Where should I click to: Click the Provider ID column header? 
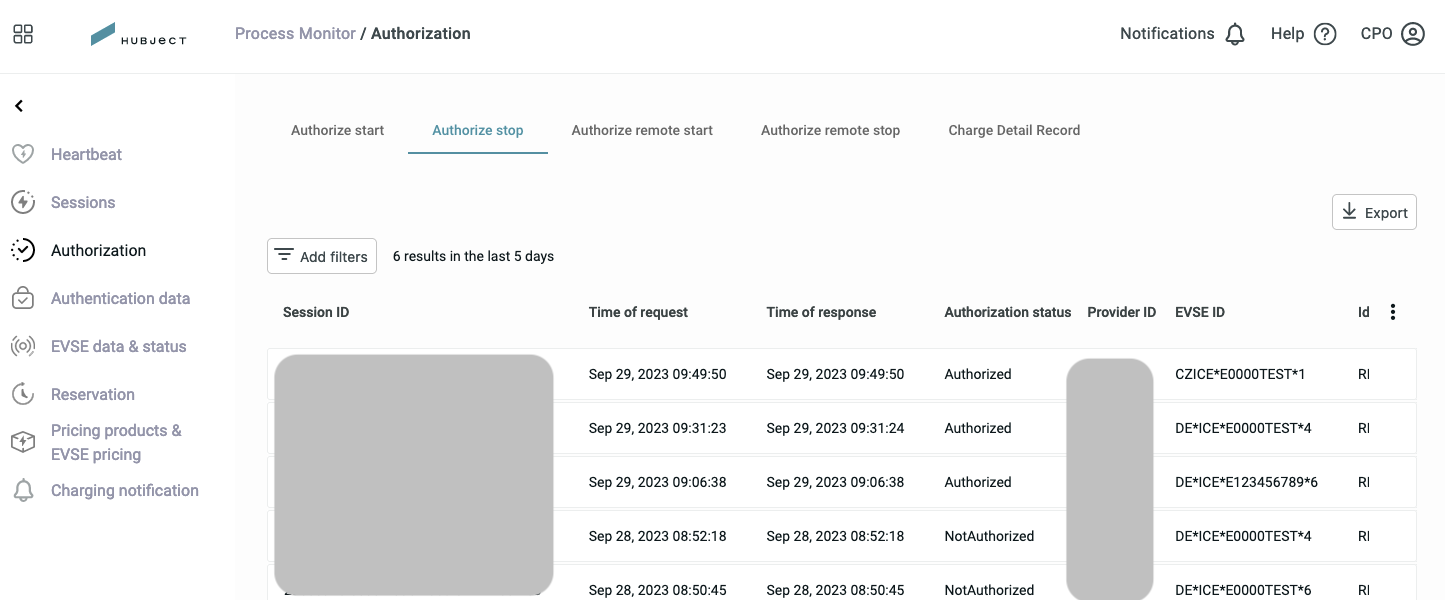coord(1122,312)
